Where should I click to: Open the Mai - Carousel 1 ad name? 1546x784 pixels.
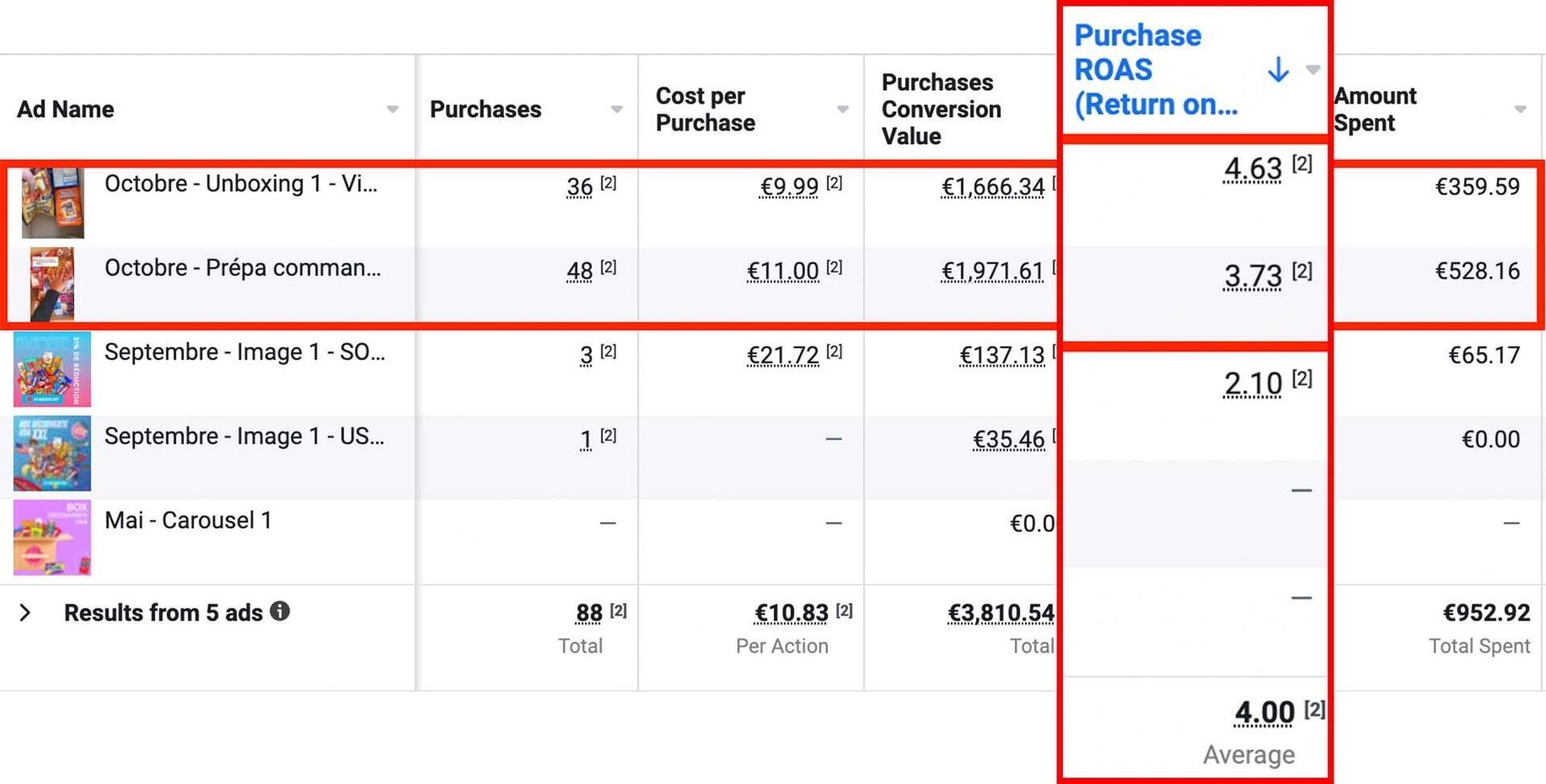click(188, 521)
